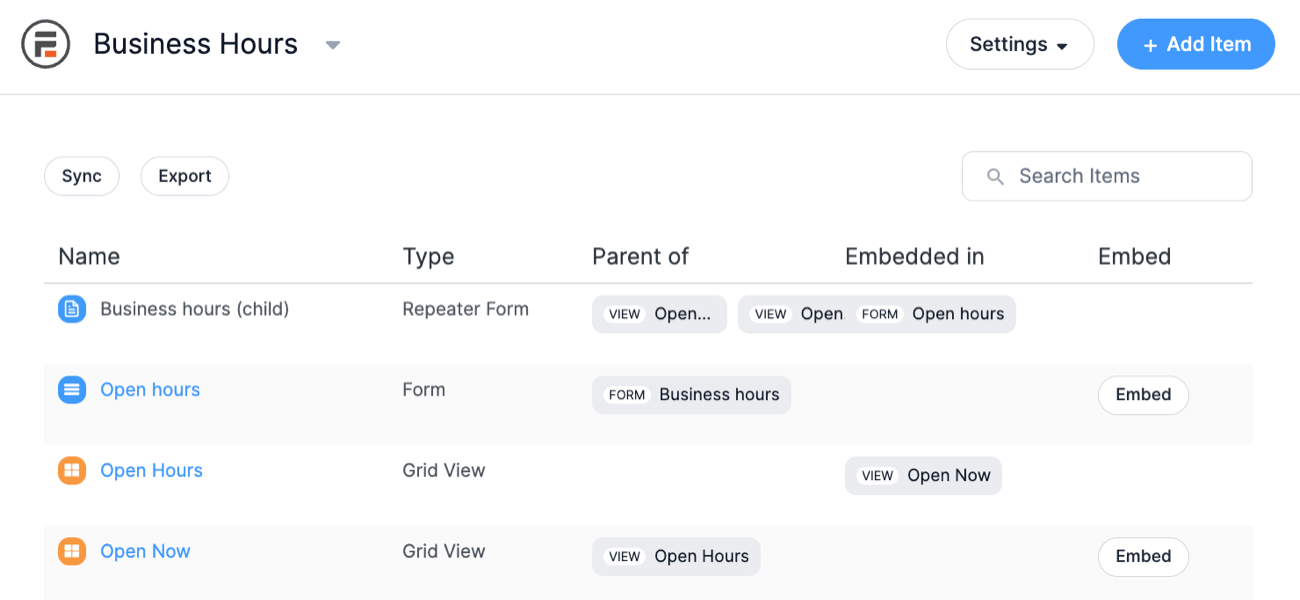Image resolution: width=1300 pixels, height=600 pixels.
Task: Click FORM Business hours tag in Open hours row
Action: (x=691, y=395)
